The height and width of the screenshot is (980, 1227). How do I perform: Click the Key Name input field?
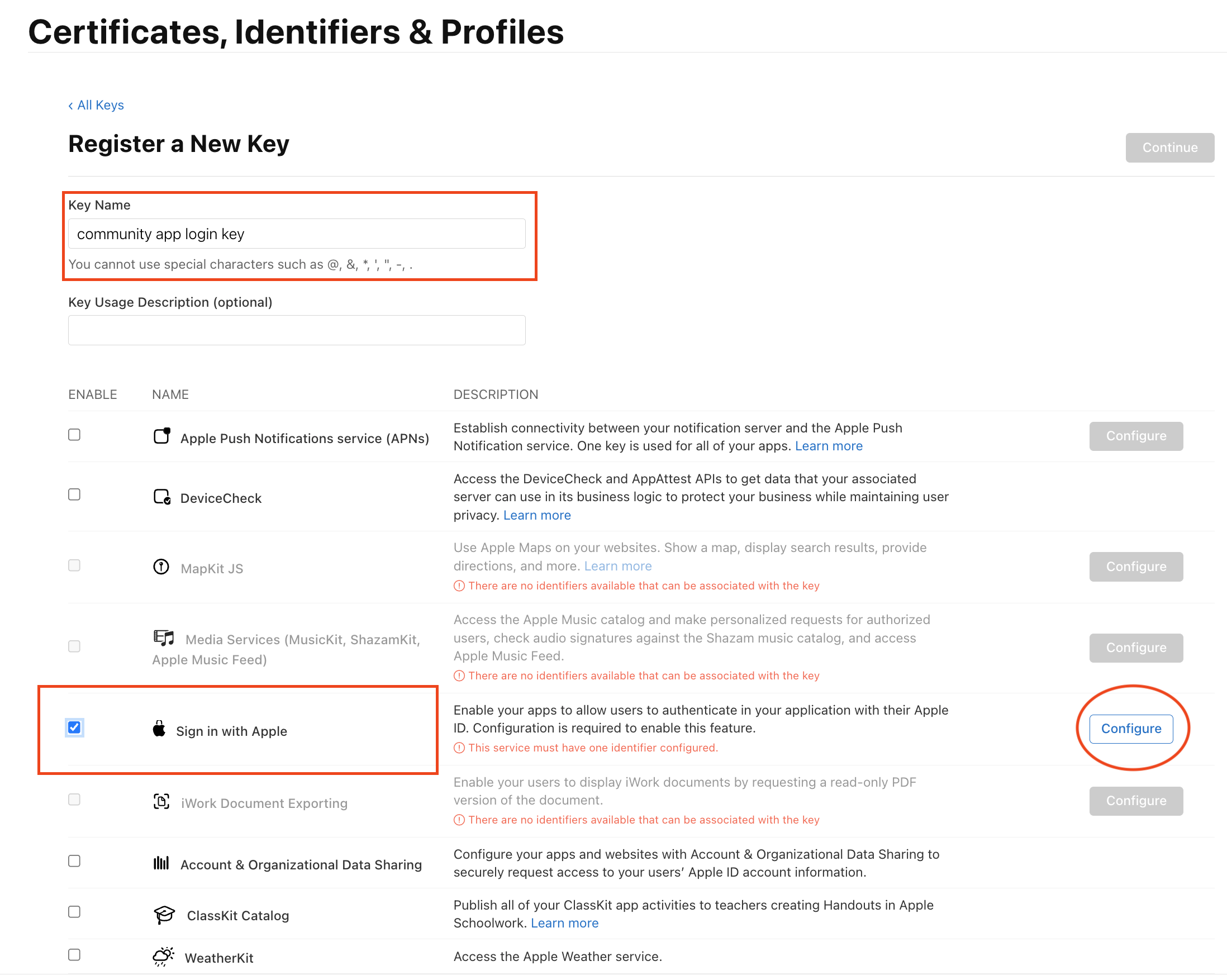point(296,234)
